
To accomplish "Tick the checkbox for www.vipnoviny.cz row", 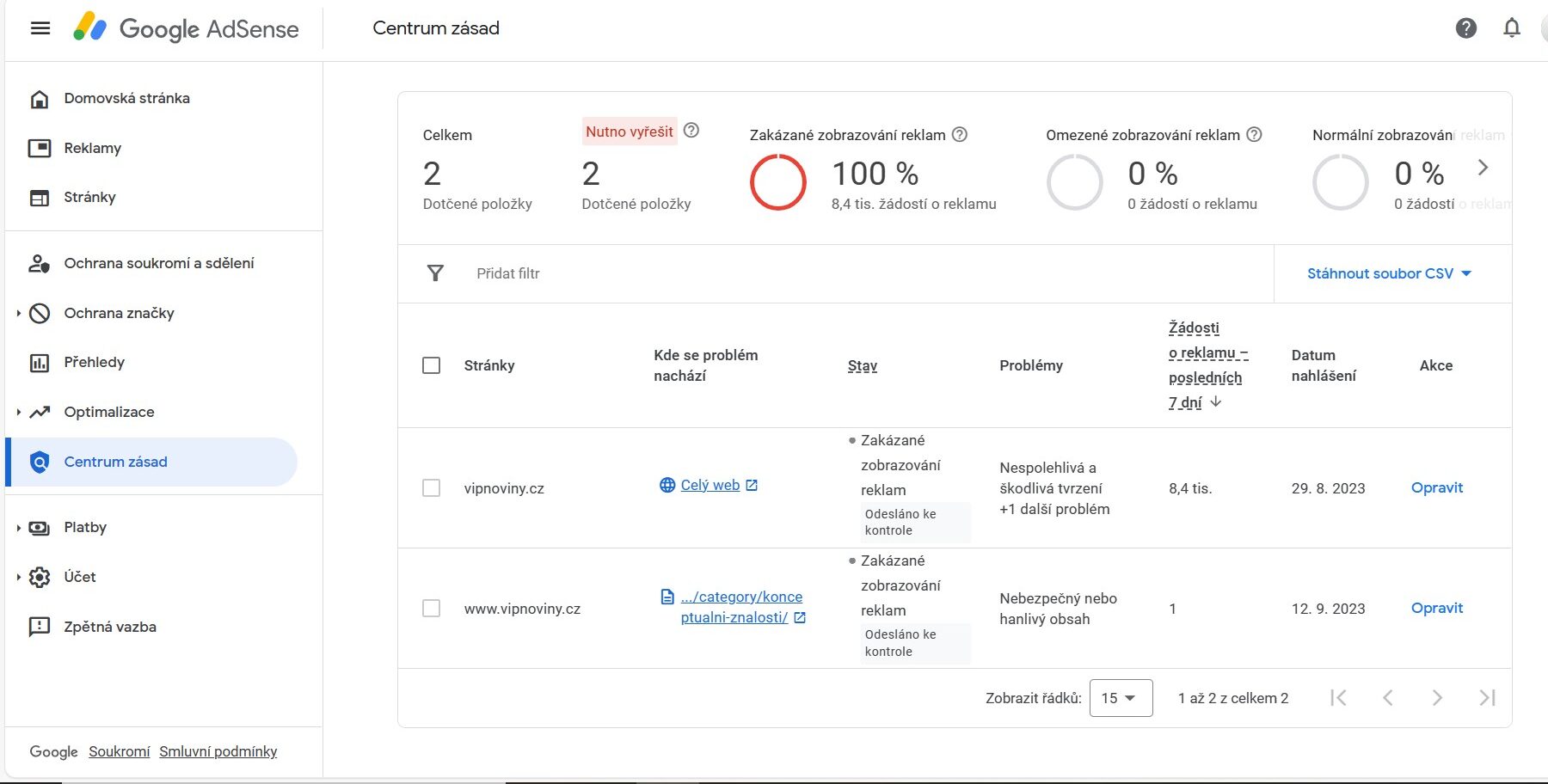I will click(432, 609).
